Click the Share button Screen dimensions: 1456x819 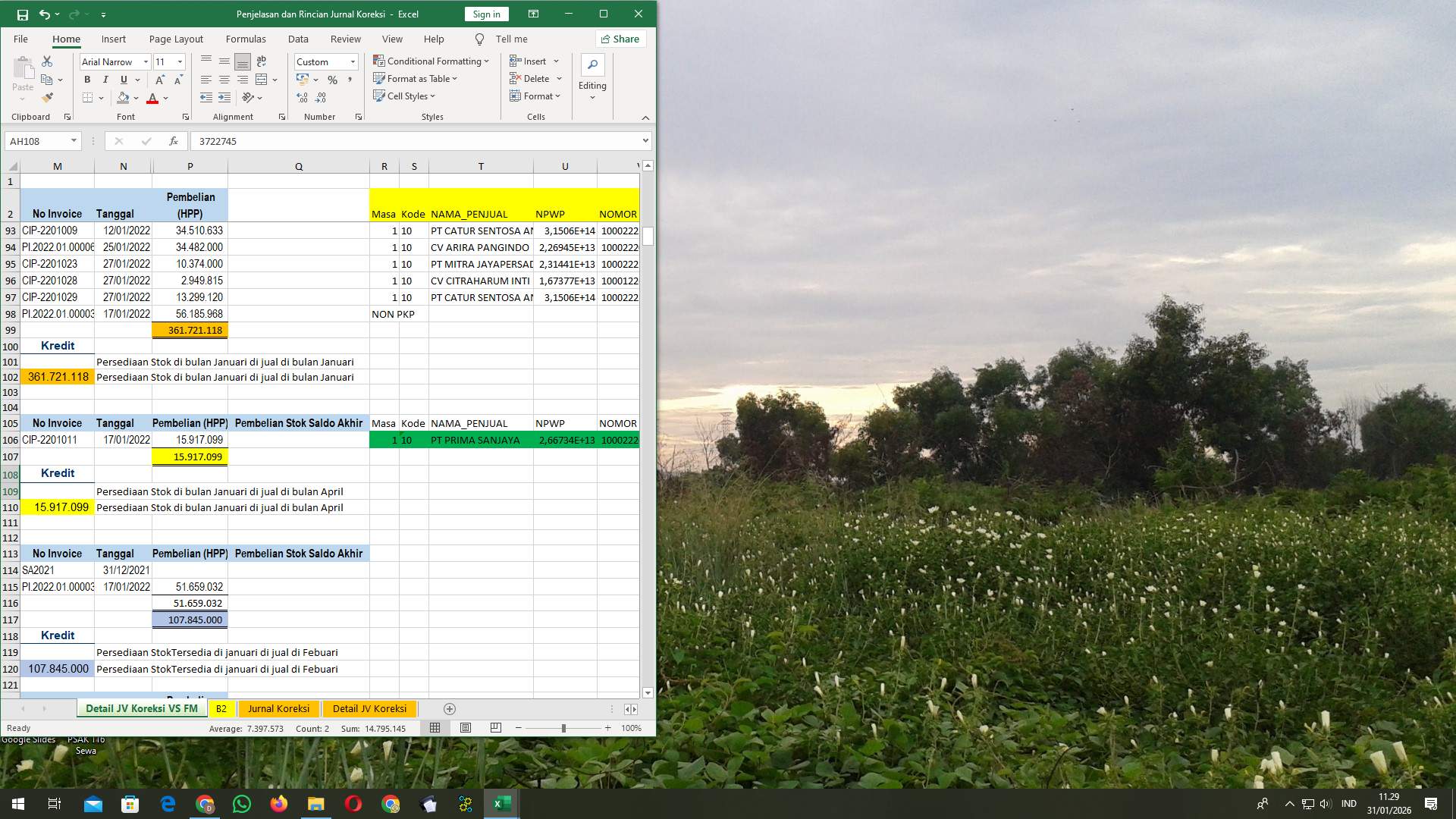tap(620, 39)
